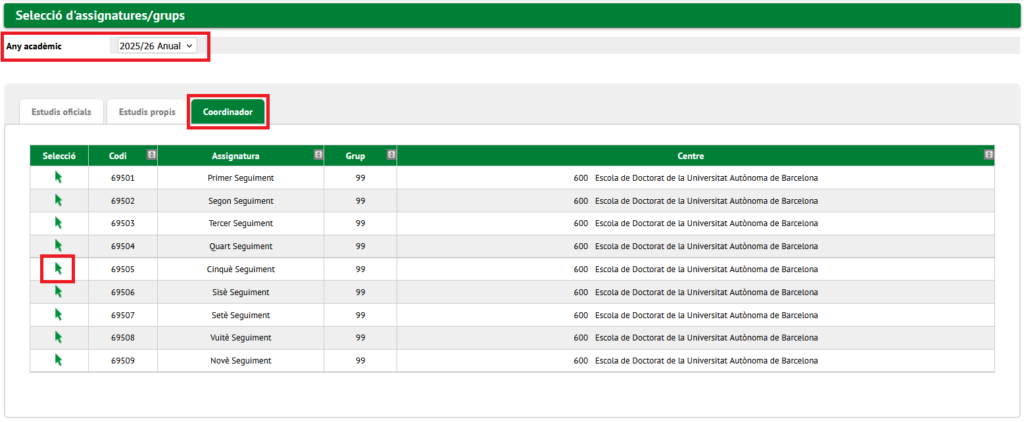
Task: Select the Cinquè Seguiment arrow icon
Action: 58,268
